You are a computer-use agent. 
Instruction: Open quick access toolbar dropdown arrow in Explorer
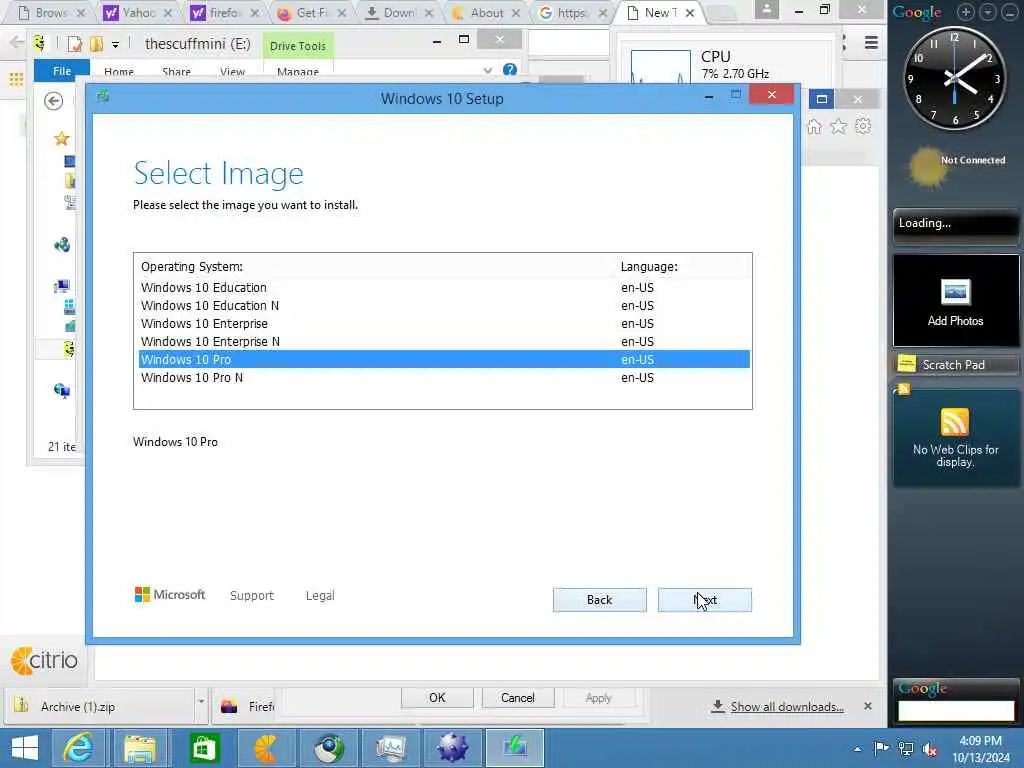tap(115, 45)
